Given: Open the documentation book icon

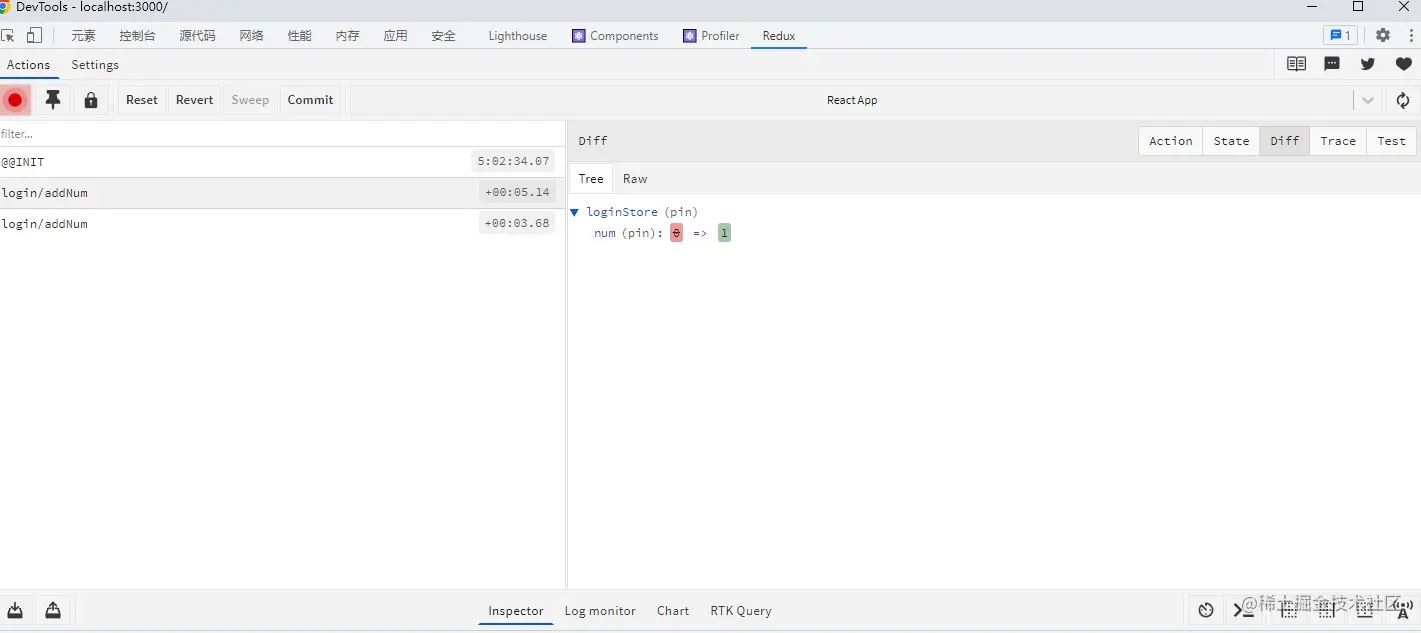Looking at the screenshot, I should tap(1296, 64).
